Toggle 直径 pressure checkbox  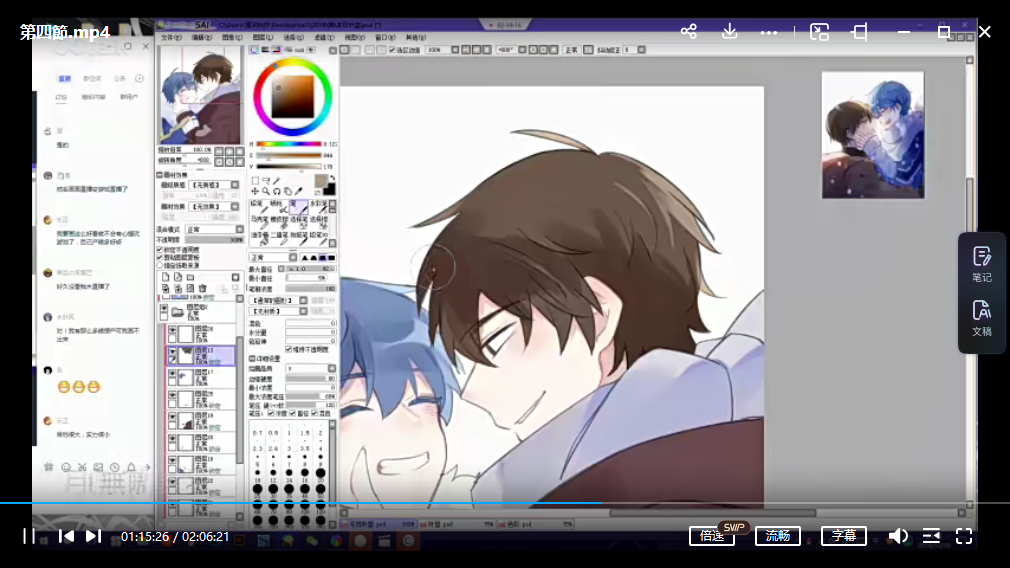coord(292,413)
